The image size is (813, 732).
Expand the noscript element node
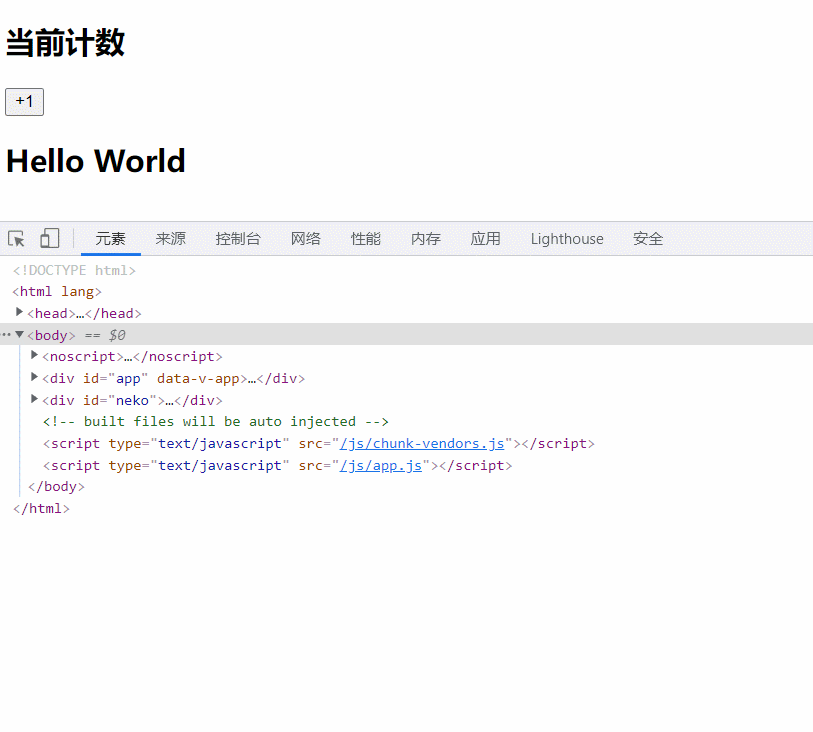34,356
